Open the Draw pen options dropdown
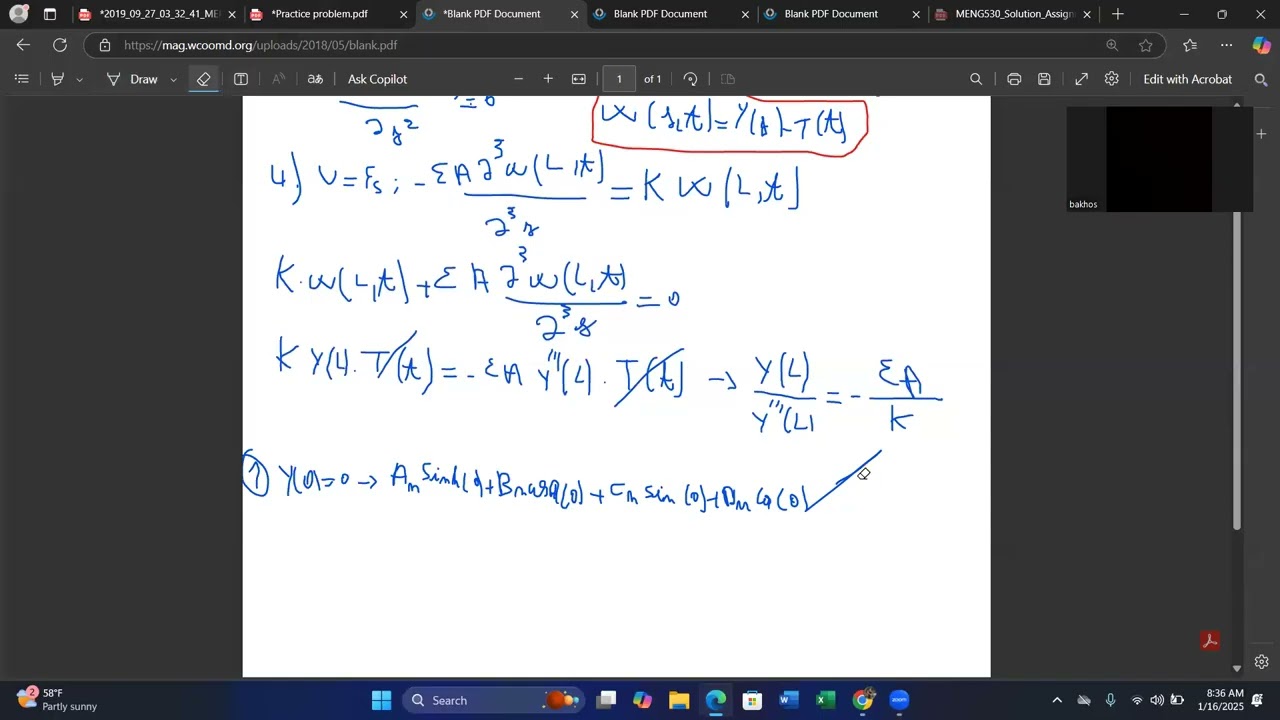This screenshot has height=720, width=1280. click(173, 79)
